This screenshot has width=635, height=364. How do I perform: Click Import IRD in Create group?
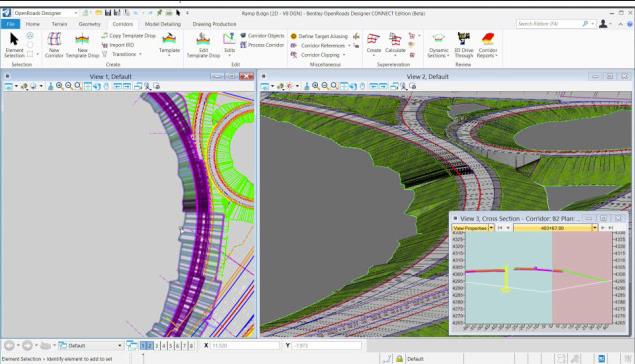point(118,45)
